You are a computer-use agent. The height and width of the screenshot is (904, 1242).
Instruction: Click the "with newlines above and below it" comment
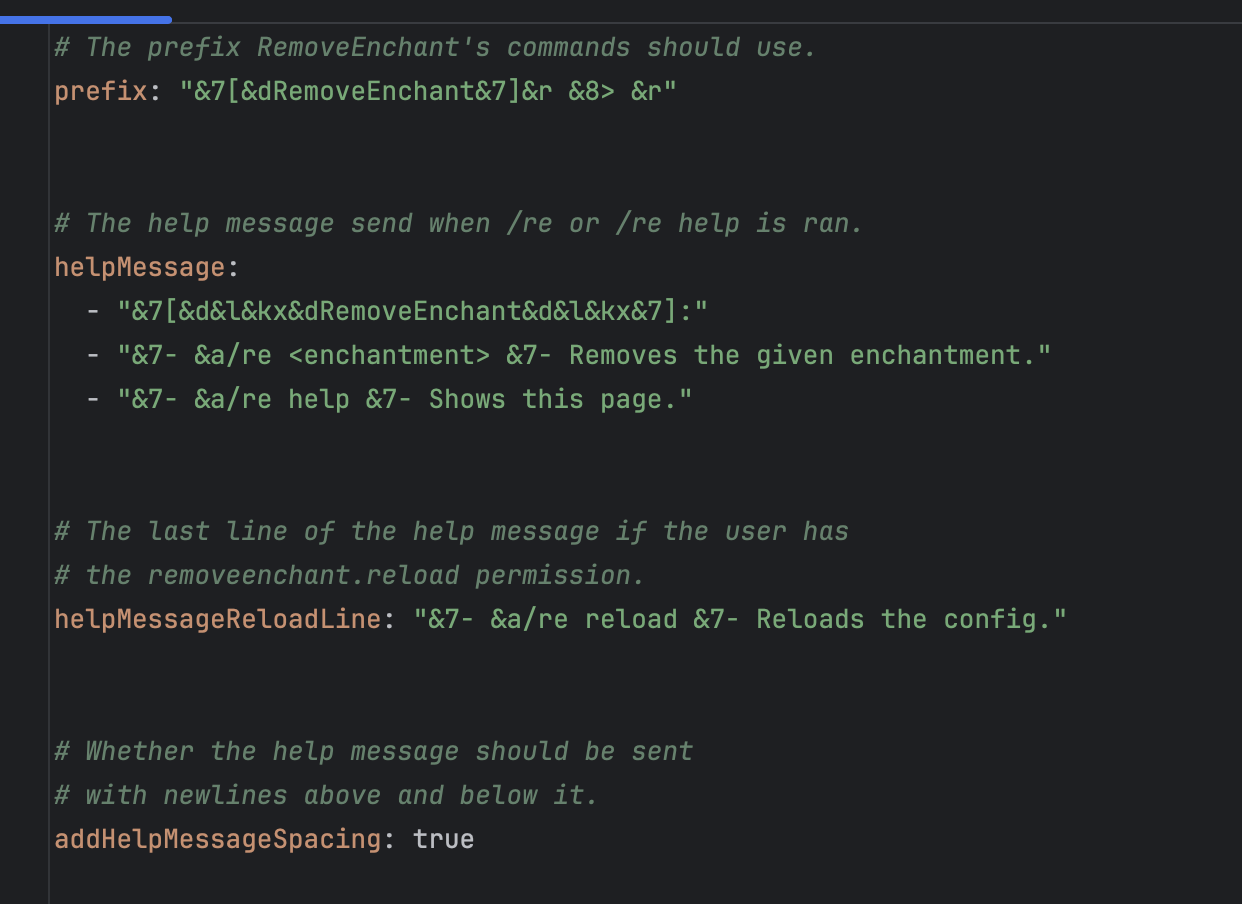click(x=326, y=795)
